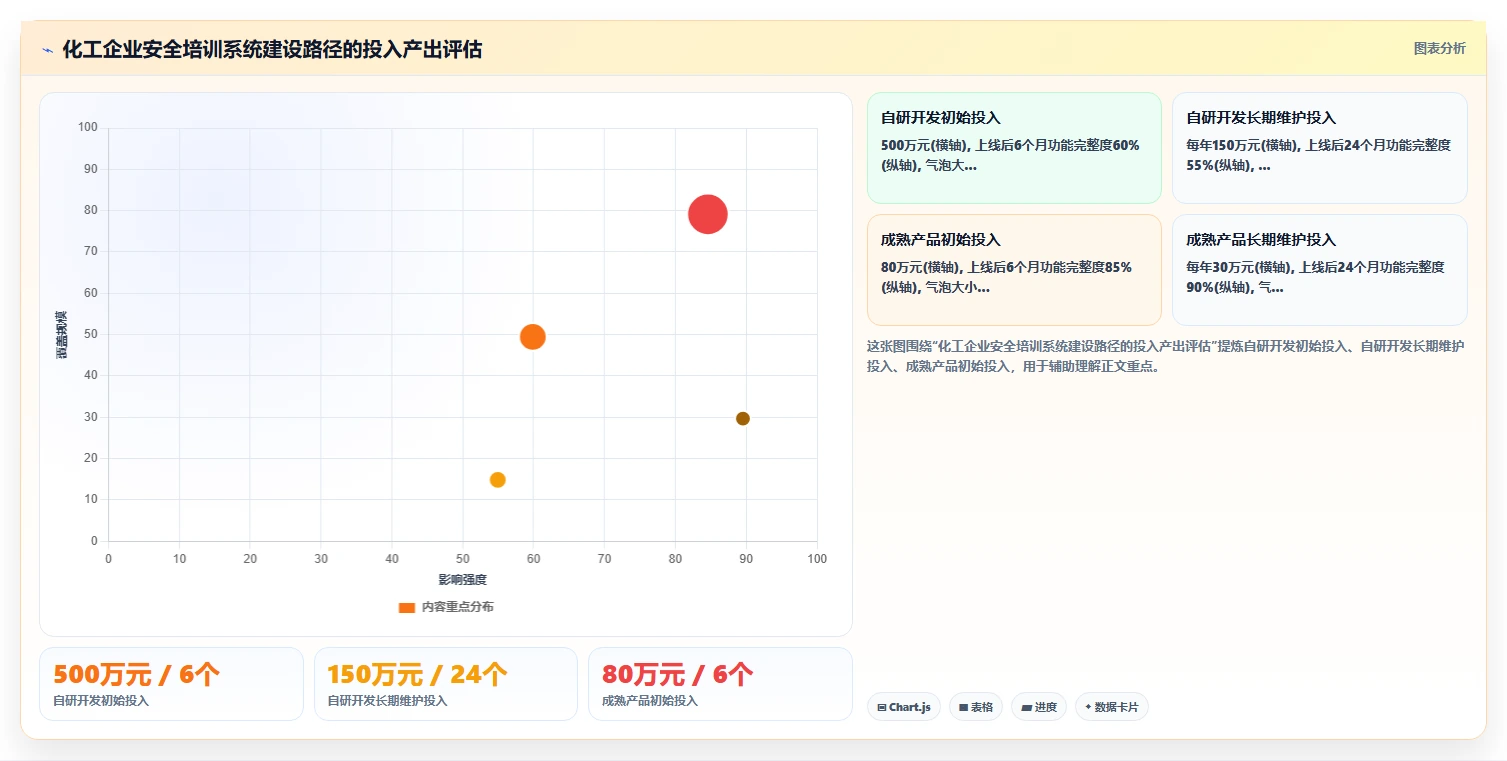Screen dimensions: 1507x761
Task: Click the 80万元 / 6个 stat card
Action: (x=720, y=684)
